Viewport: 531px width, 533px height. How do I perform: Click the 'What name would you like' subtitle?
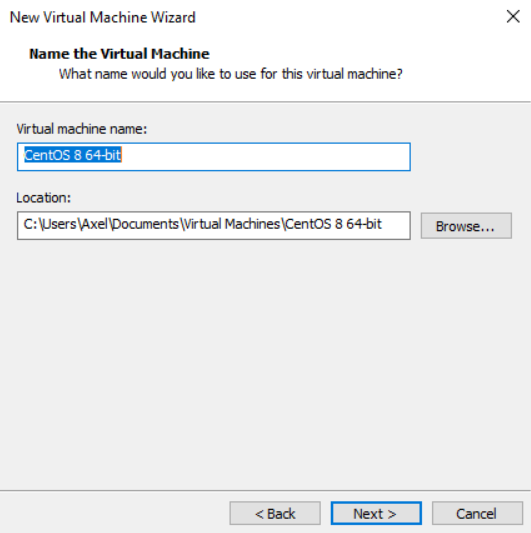click(231, 74)
